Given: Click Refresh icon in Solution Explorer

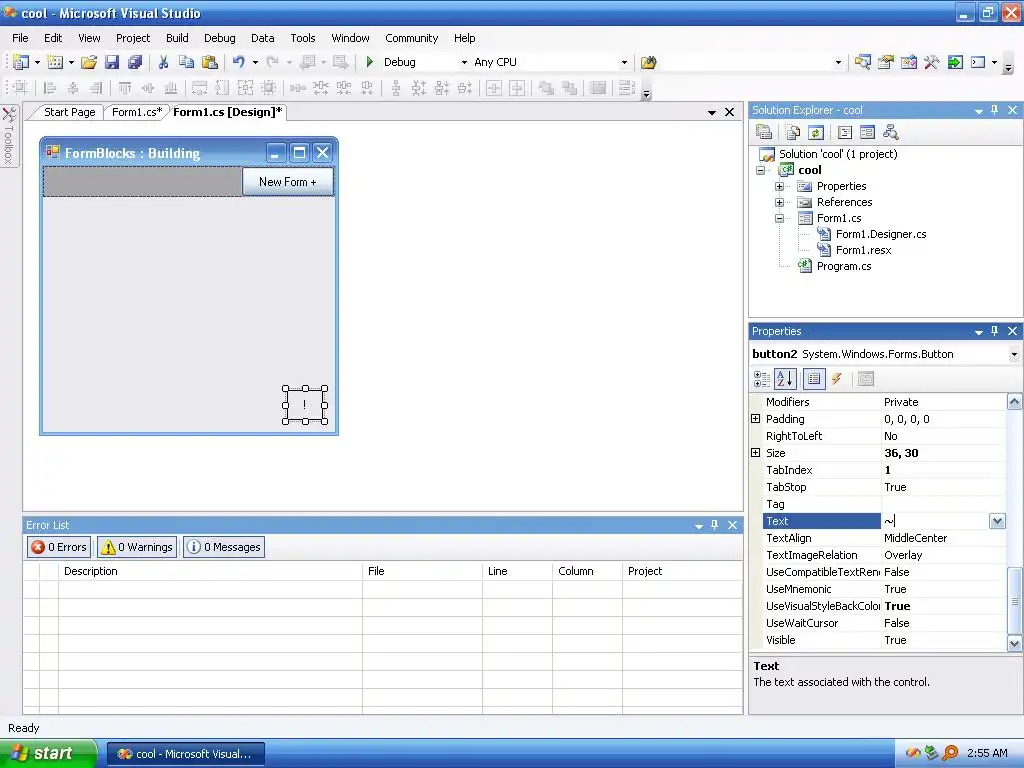Looking at the screenshot, I should 816,133.
